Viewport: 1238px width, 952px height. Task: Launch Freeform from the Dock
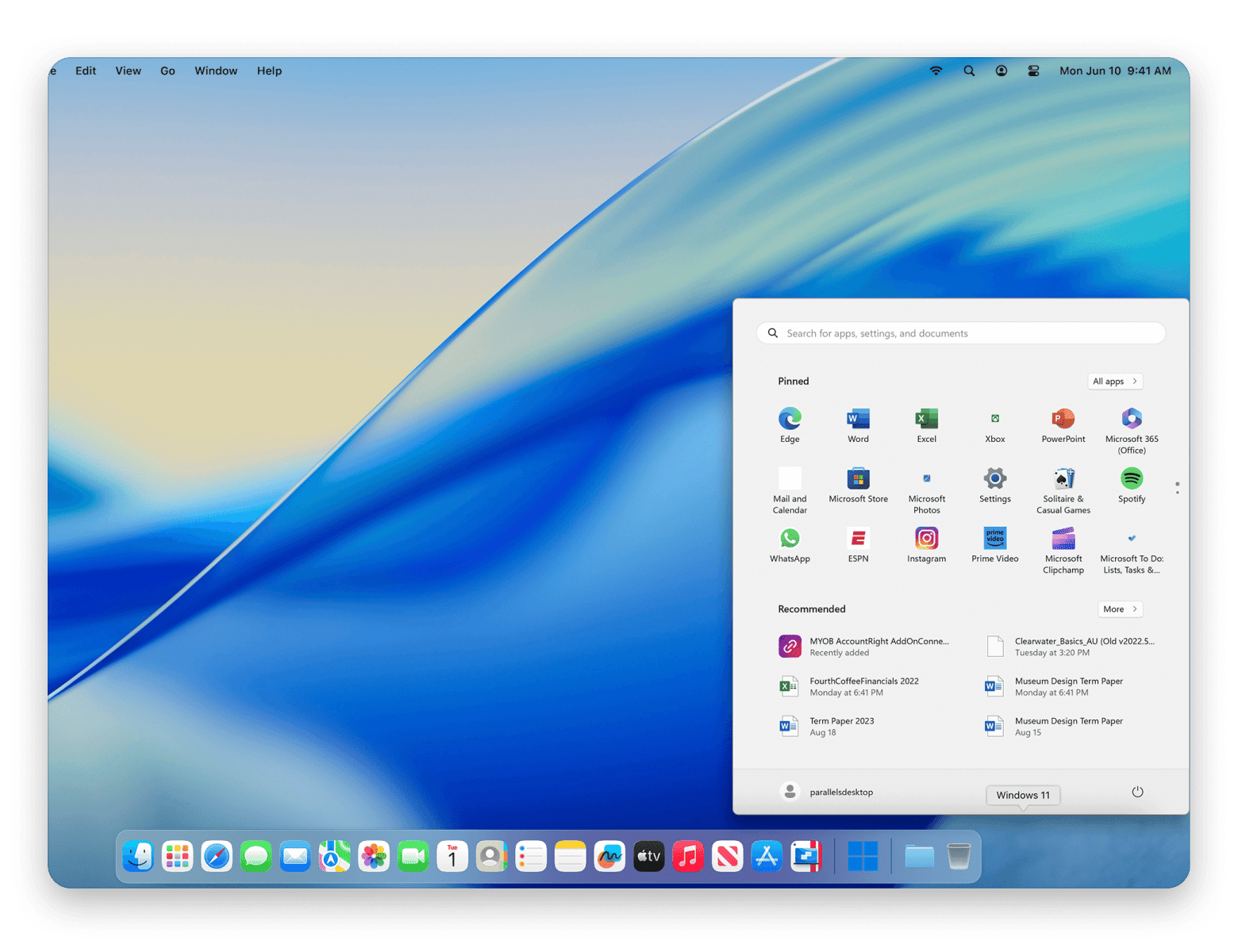pyautogui.click(x=609, y=856)
